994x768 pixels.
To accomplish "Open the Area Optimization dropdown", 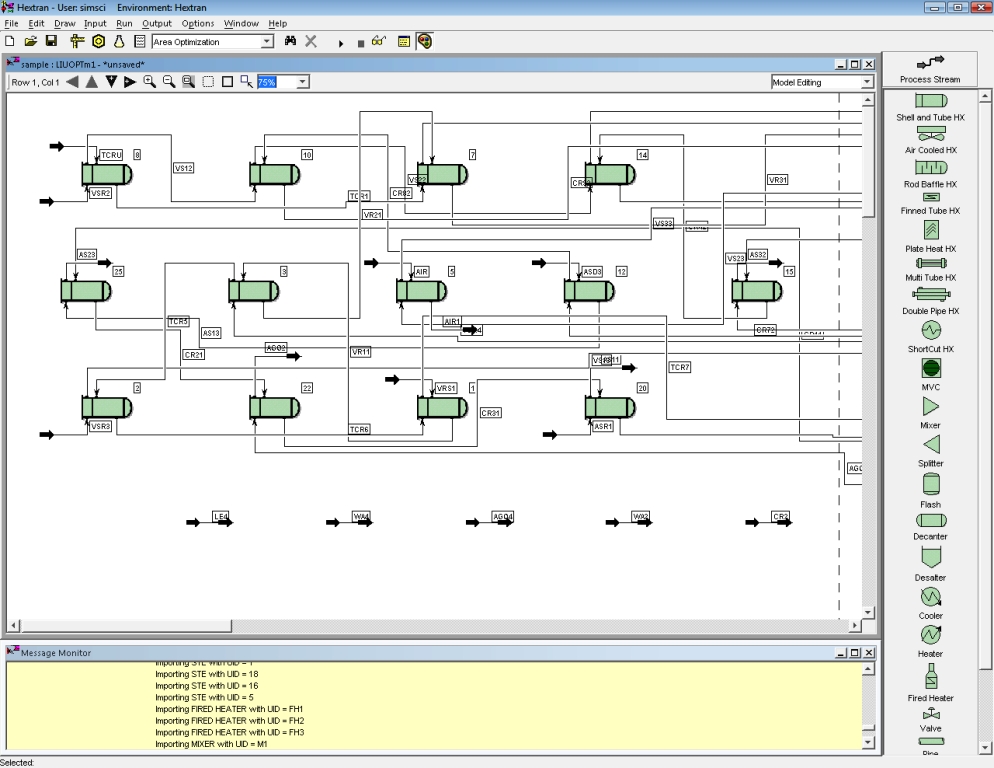I will [x=267, y=42].
